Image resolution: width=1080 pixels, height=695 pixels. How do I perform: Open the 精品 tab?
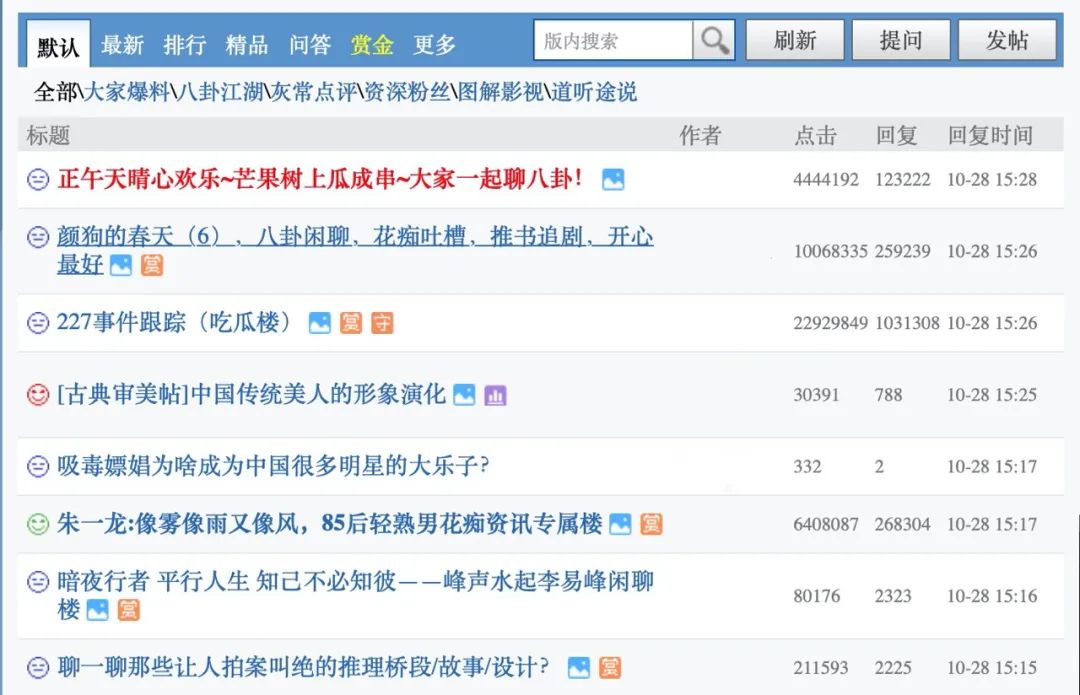click(x=247, y=45)
